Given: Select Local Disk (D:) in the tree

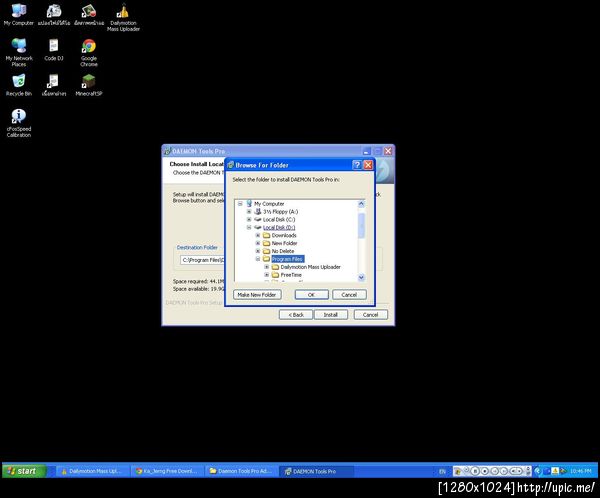Looking at the screenshot, I should click(x=279, y=227).
